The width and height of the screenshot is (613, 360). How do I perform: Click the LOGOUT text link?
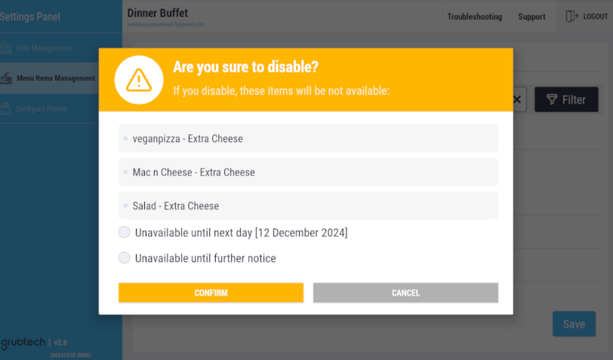coord(595,16)
